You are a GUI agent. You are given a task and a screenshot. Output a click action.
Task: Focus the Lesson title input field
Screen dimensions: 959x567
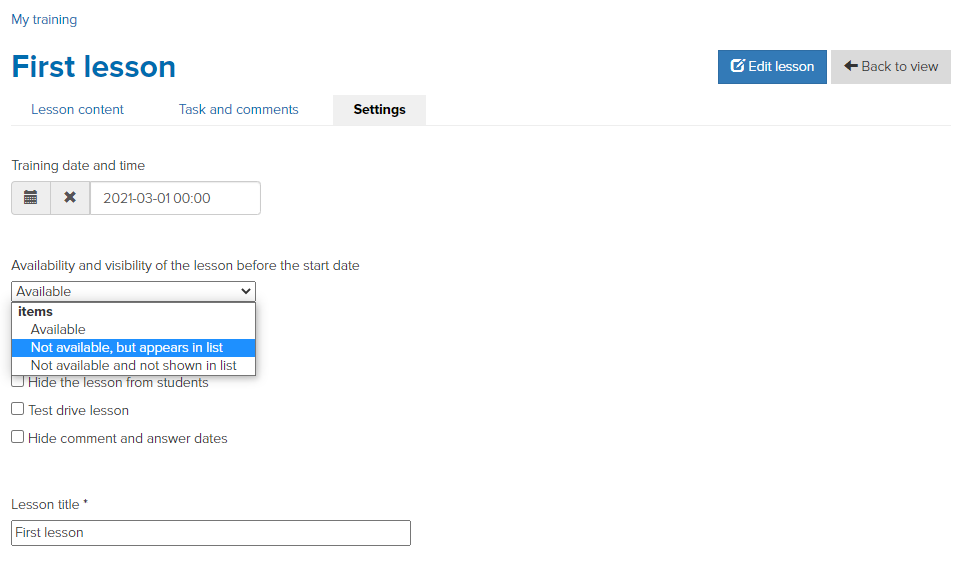[x=211, y=533]
